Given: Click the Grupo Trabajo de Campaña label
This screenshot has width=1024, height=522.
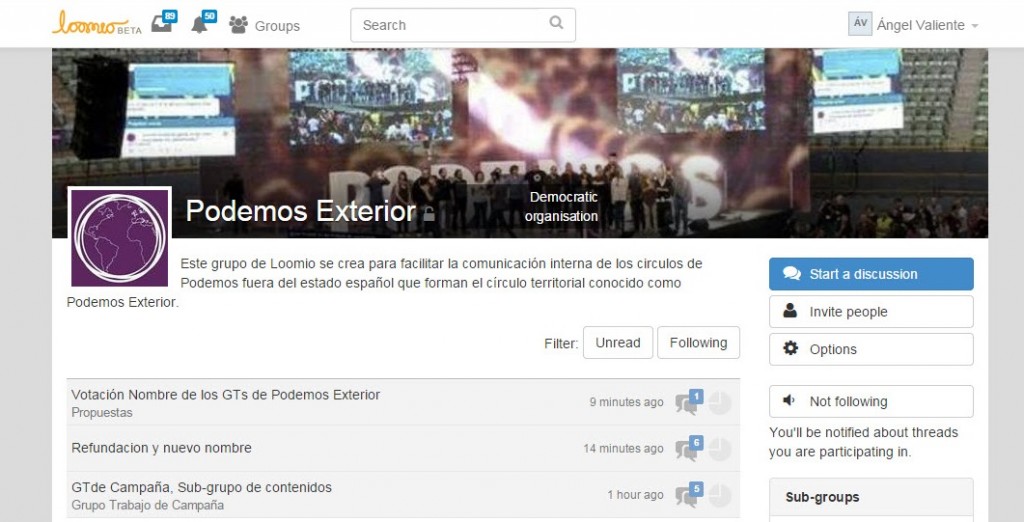Looking at the screenshot, I should 148,505.
